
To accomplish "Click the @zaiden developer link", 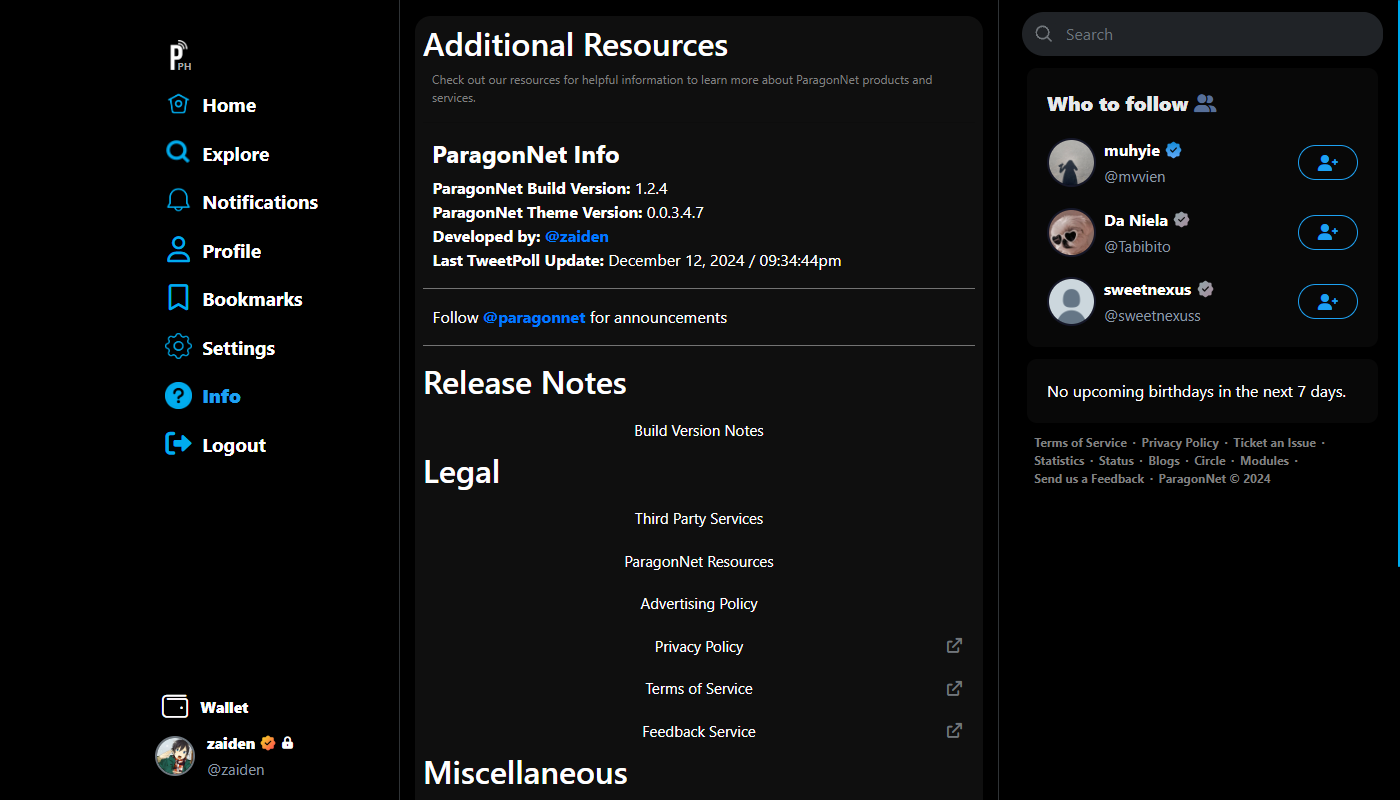I will [x=576, y=237].
